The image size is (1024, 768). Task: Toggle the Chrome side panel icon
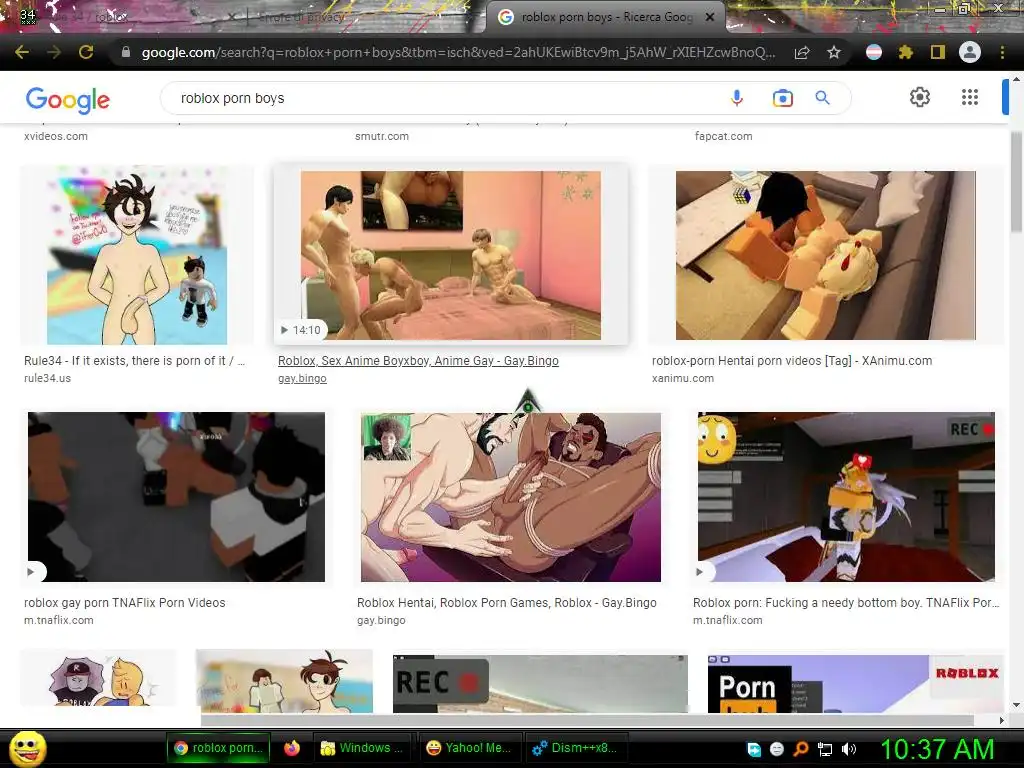938,52
